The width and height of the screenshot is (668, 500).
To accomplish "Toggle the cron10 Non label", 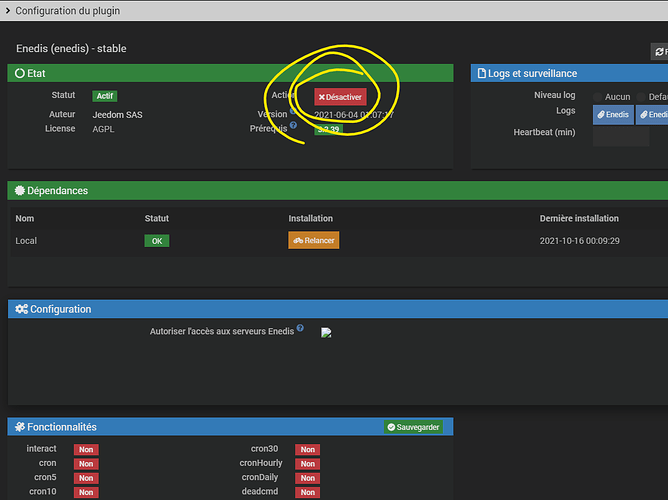I will pos(86,492).
